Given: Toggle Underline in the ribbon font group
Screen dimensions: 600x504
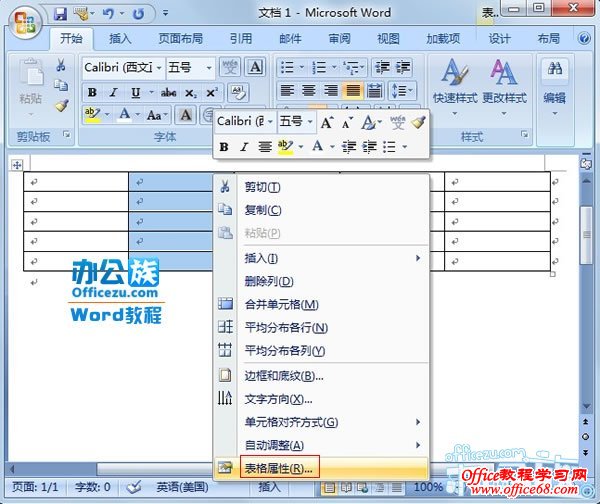Looking at the screenshot, I should point(135,92).
